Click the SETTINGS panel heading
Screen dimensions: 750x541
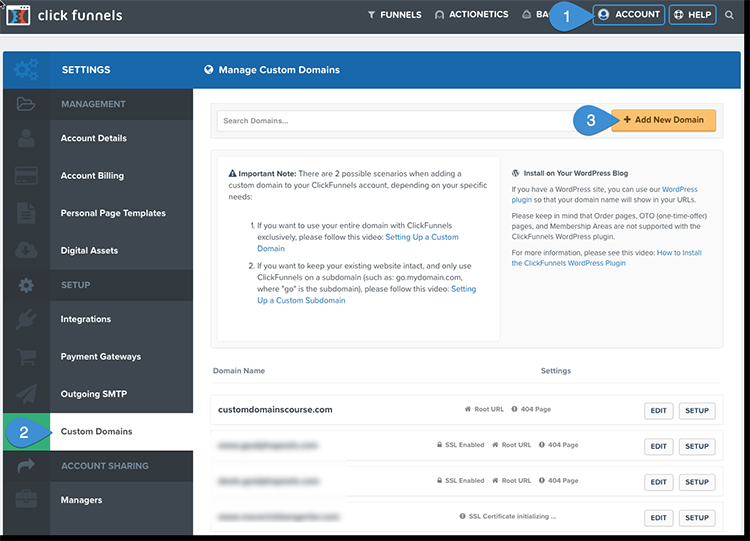pos(86,70)
